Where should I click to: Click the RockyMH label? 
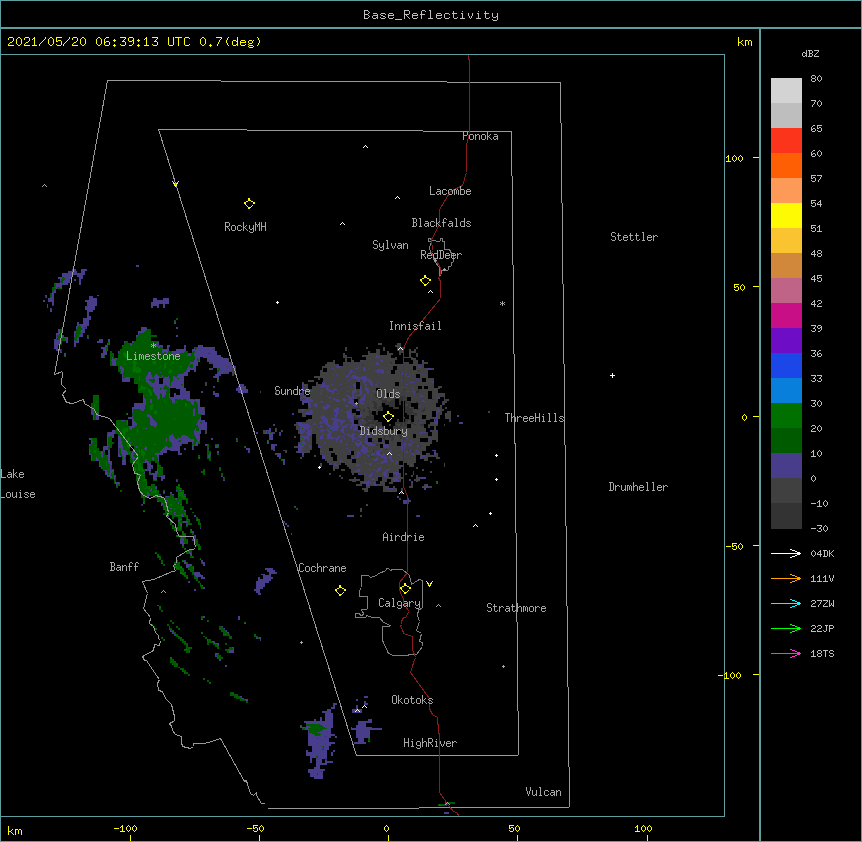pyautogui.click(x=245, y=227)
